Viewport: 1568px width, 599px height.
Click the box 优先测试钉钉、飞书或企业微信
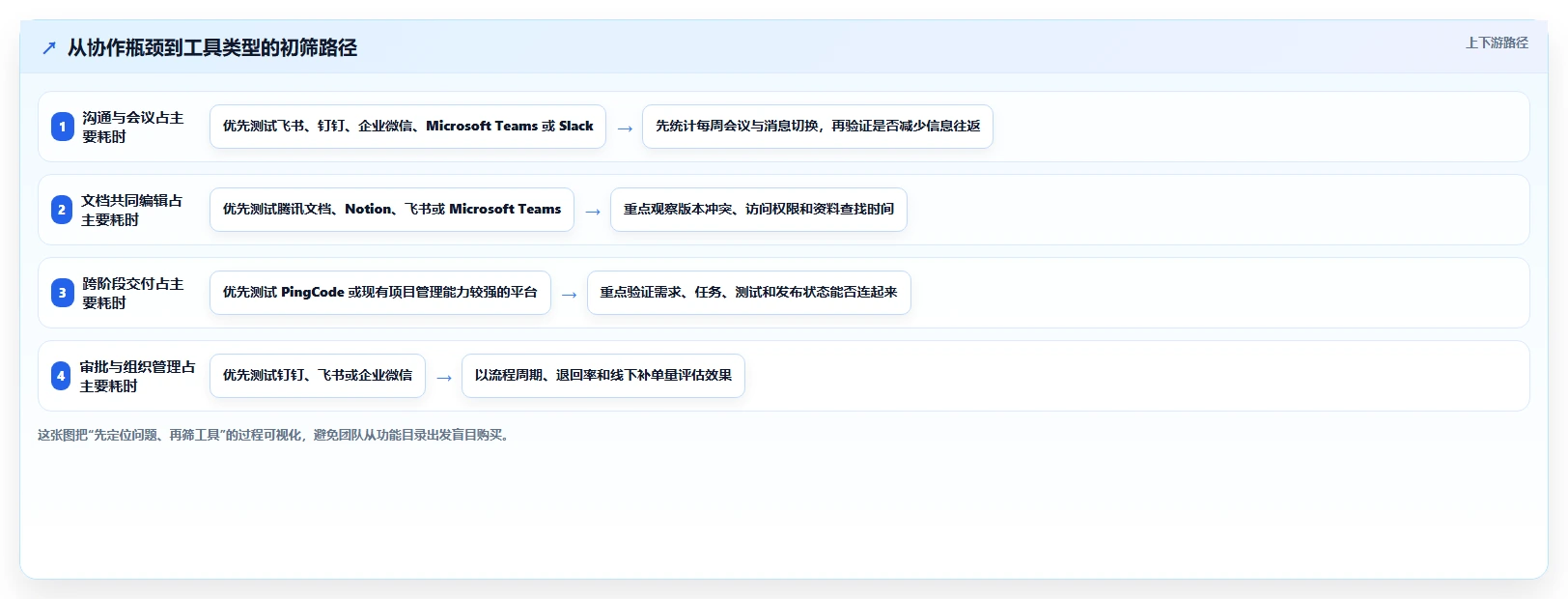click(318, 376)
